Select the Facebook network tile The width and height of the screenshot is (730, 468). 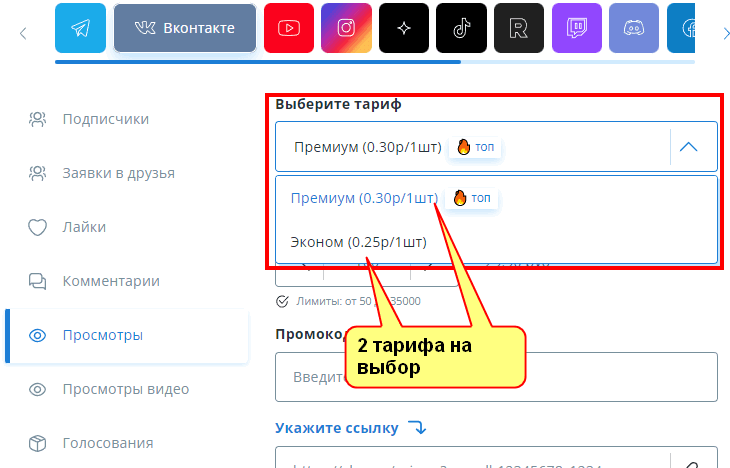(x=681, y=28)
